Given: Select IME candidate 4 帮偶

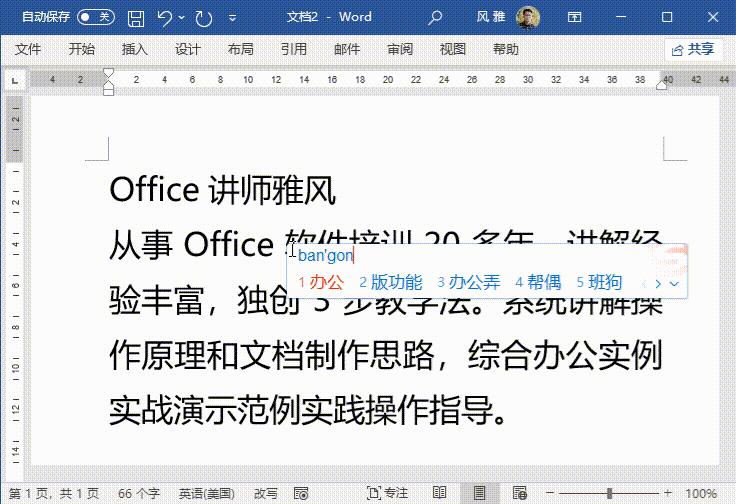Looking at the screenshot, I should (x=538, y=283).
